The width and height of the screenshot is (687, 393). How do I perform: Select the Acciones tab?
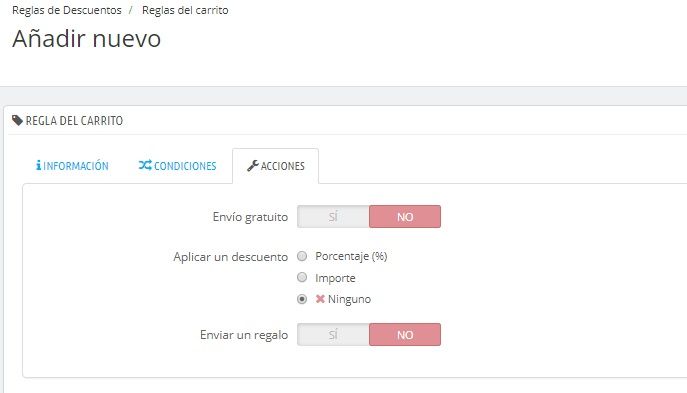coord(276,166)
